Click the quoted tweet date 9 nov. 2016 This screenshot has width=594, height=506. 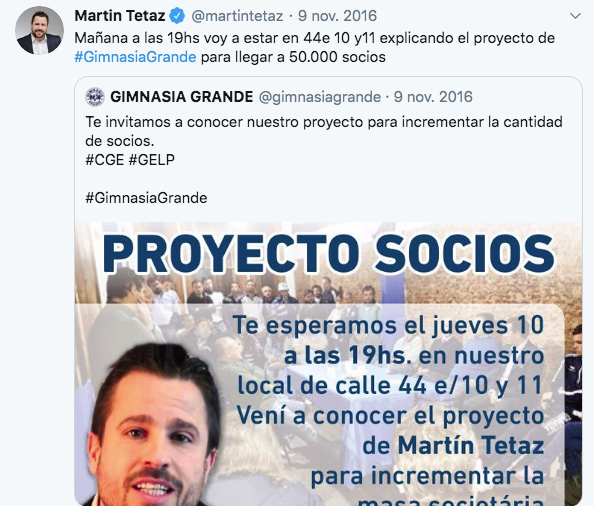point(433,97)
